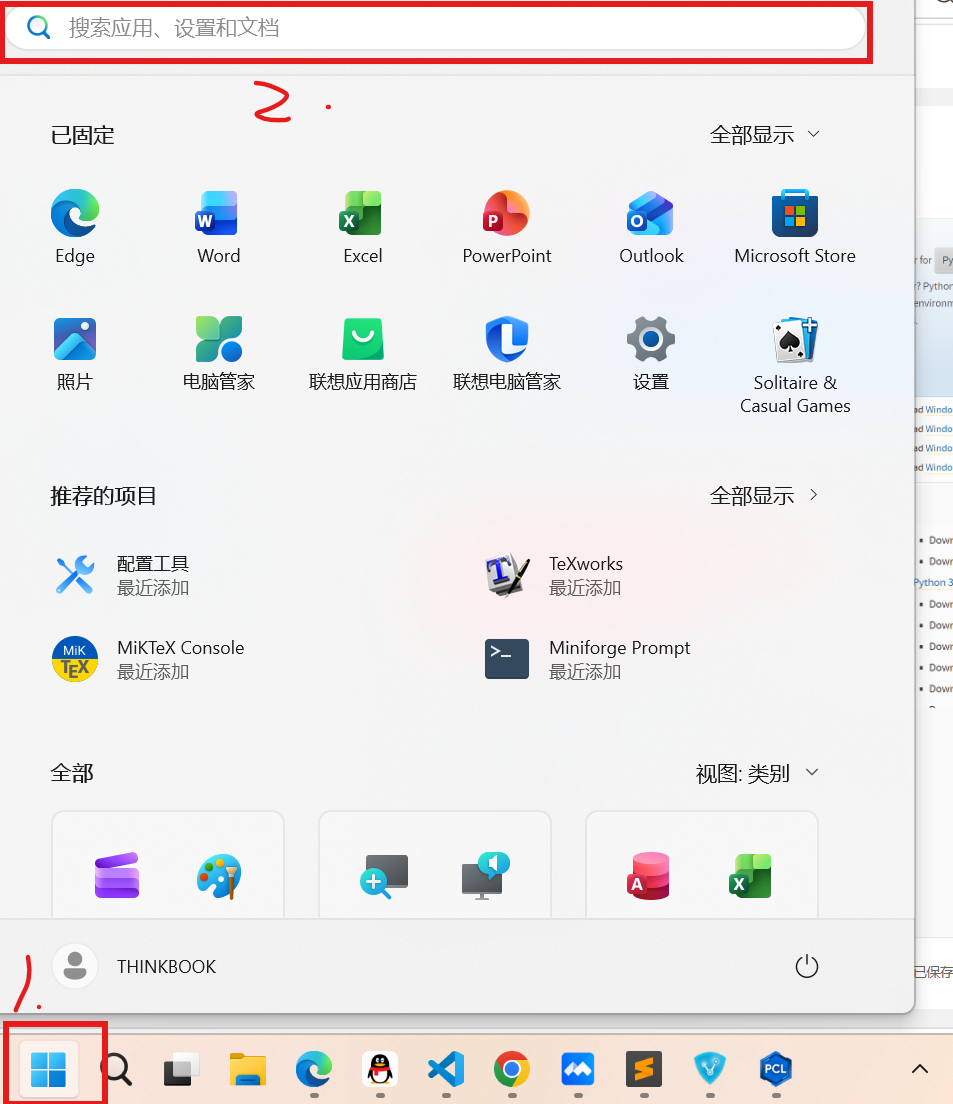The image size is (953, 1104).
Task: Launch Word from pinned apps
Action: 218,226
